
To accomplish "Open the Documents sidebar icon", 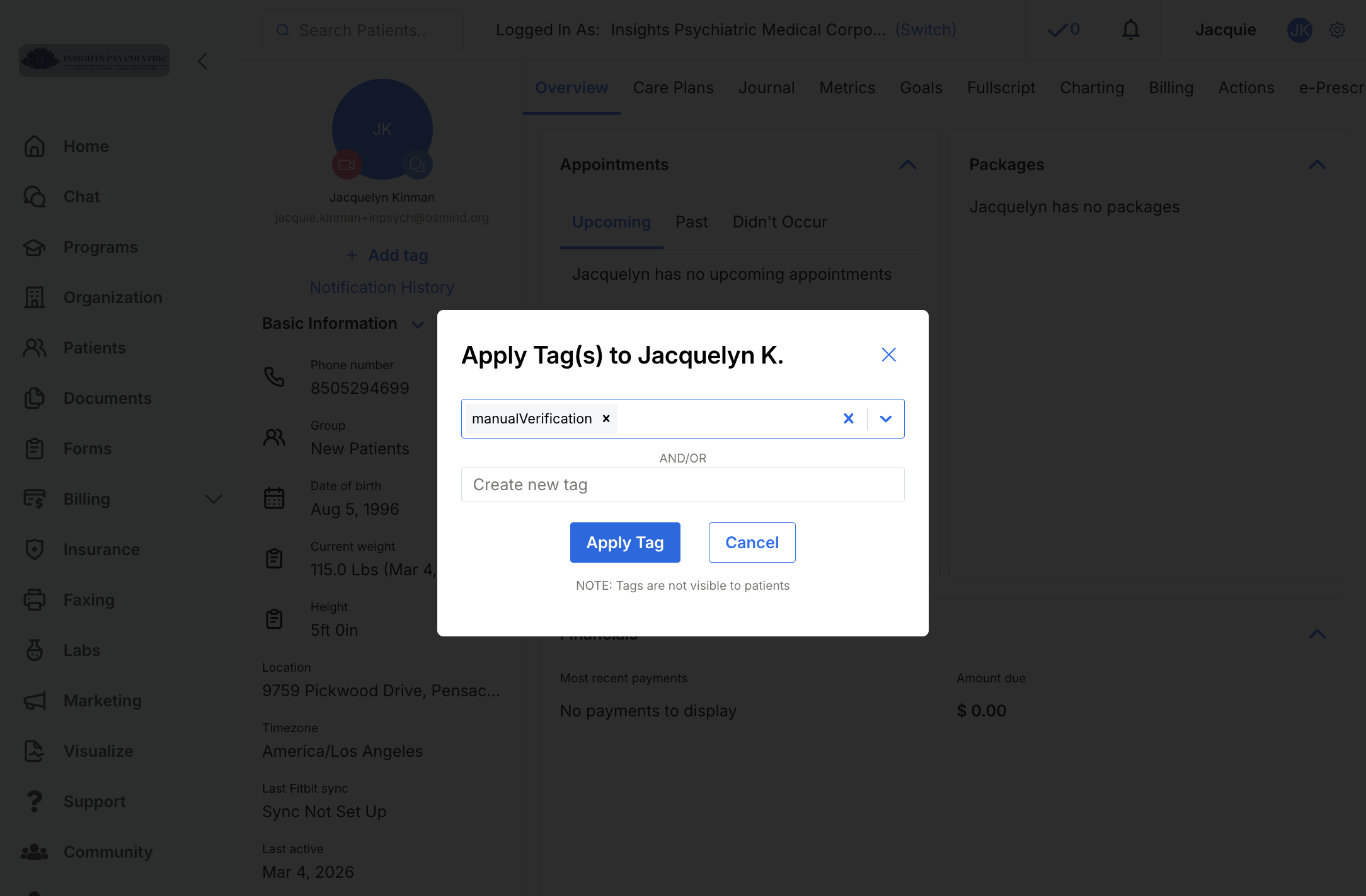I will click(x=35, y=398).
